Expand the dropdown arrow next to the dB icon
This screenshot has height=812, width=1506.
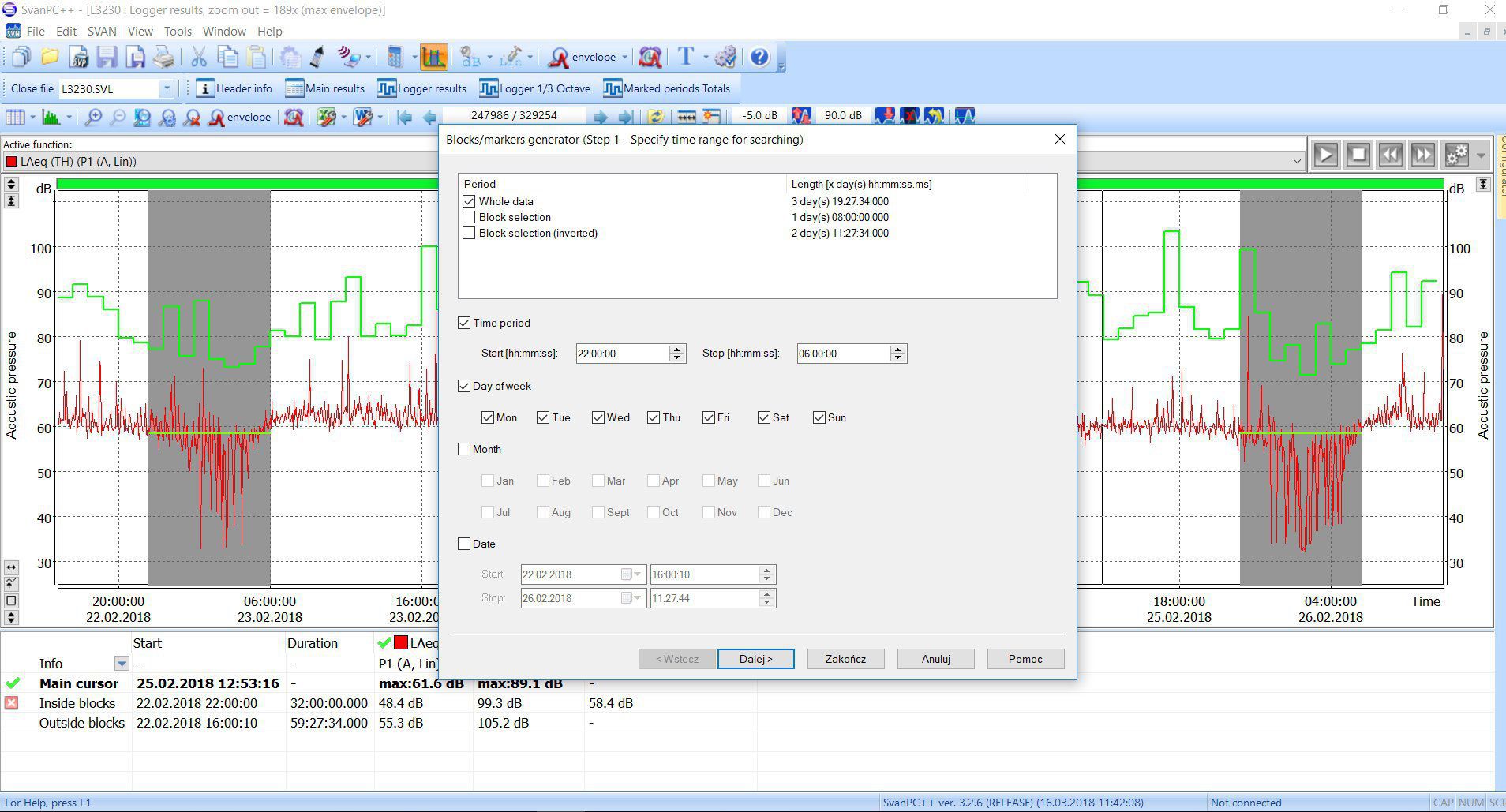point(489,57)
